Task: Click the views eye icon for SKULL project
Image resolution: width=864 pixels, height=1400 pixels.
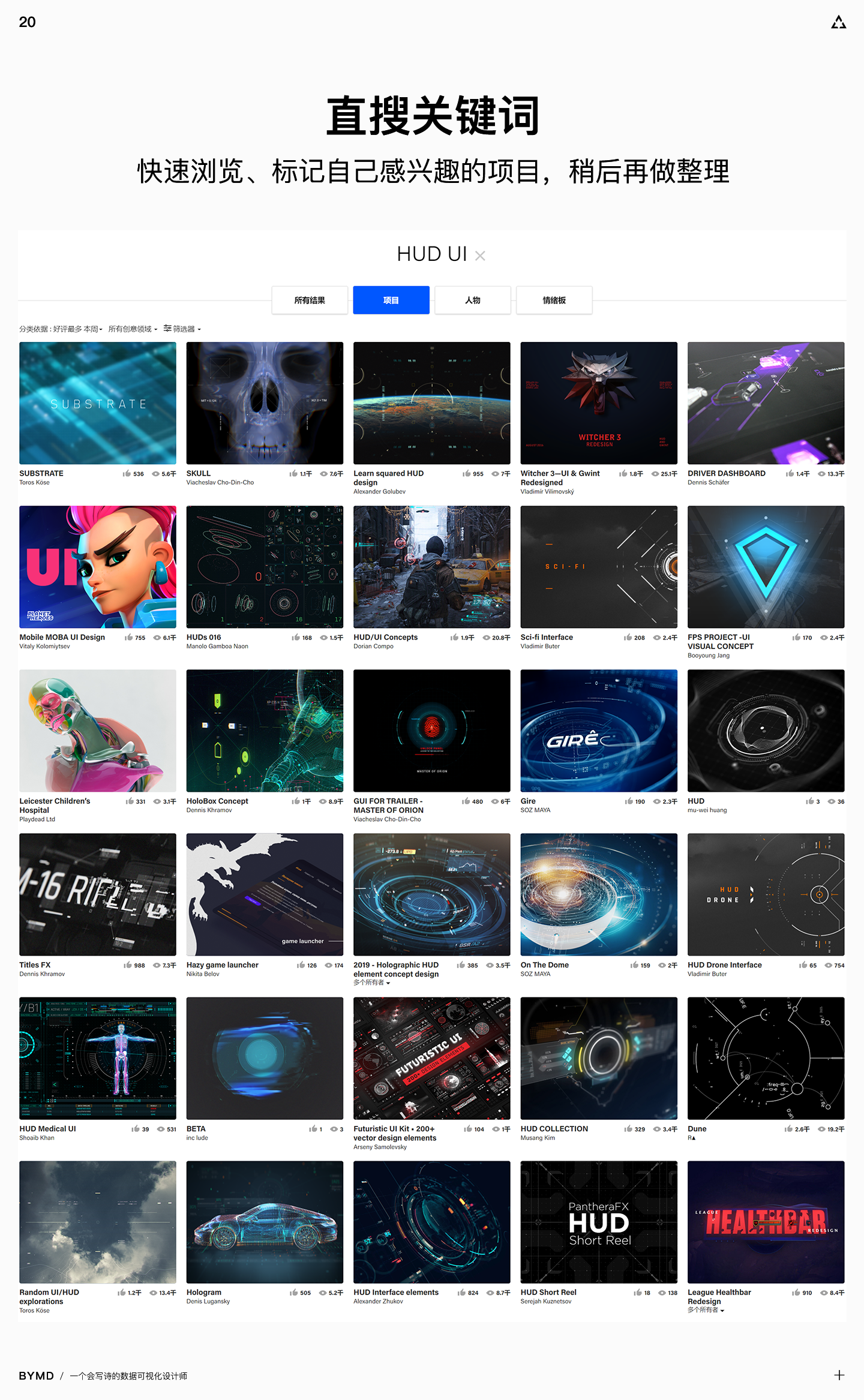Action: pyautogui.click(x=324, y=473)
